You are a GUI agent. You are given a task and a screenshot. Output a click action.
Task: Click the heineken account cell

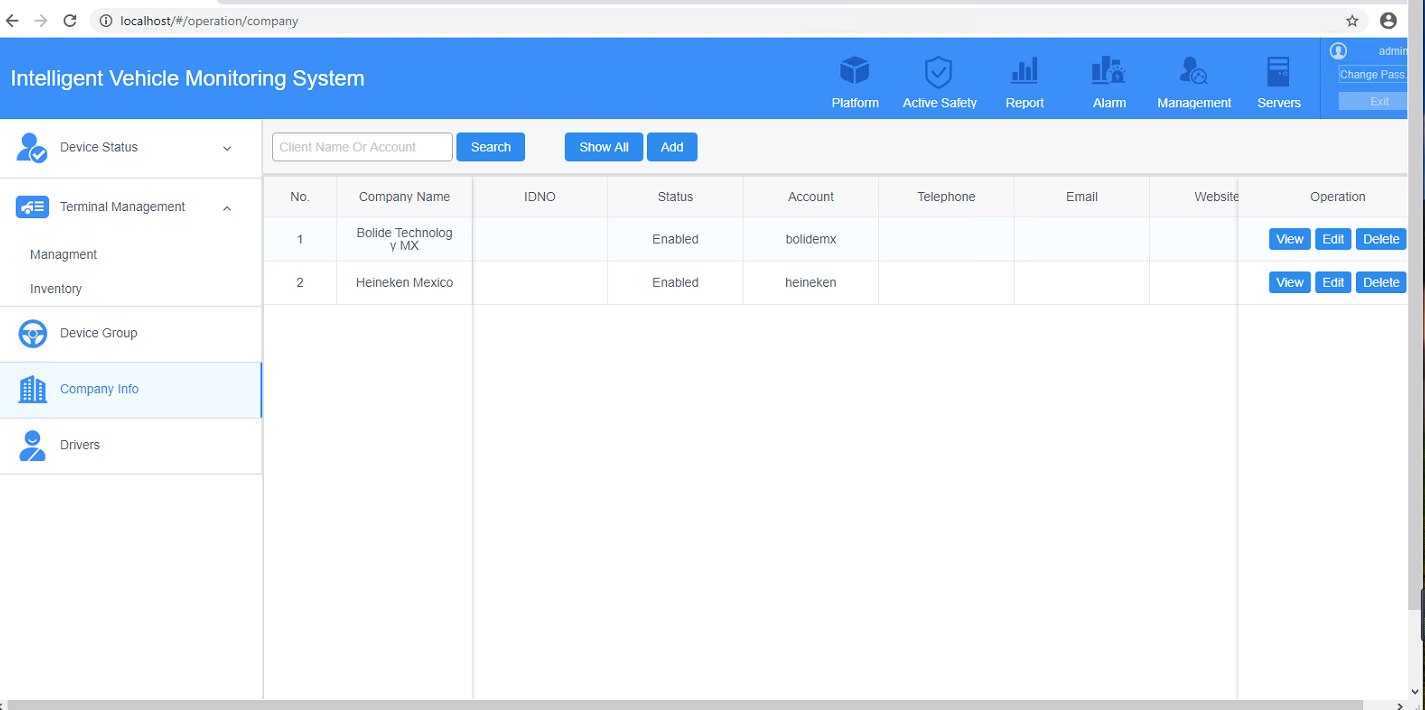[x=811, y=283]
